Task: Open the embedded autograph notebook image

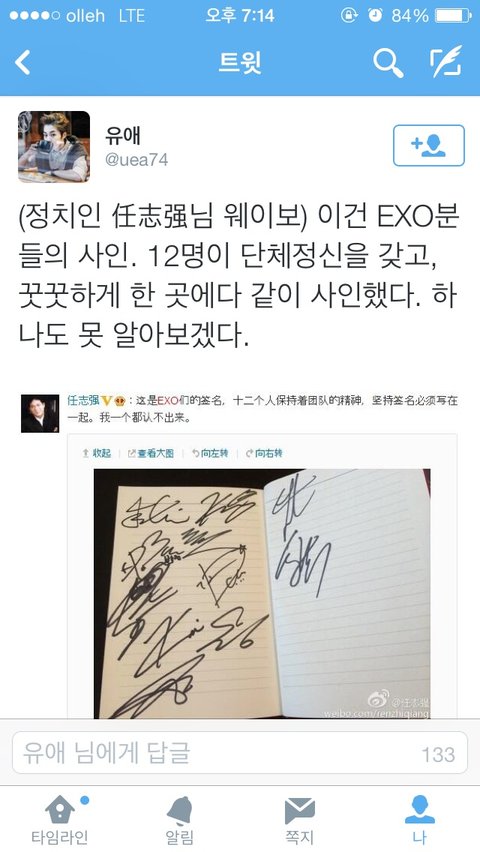Action: tap(262, 593)
